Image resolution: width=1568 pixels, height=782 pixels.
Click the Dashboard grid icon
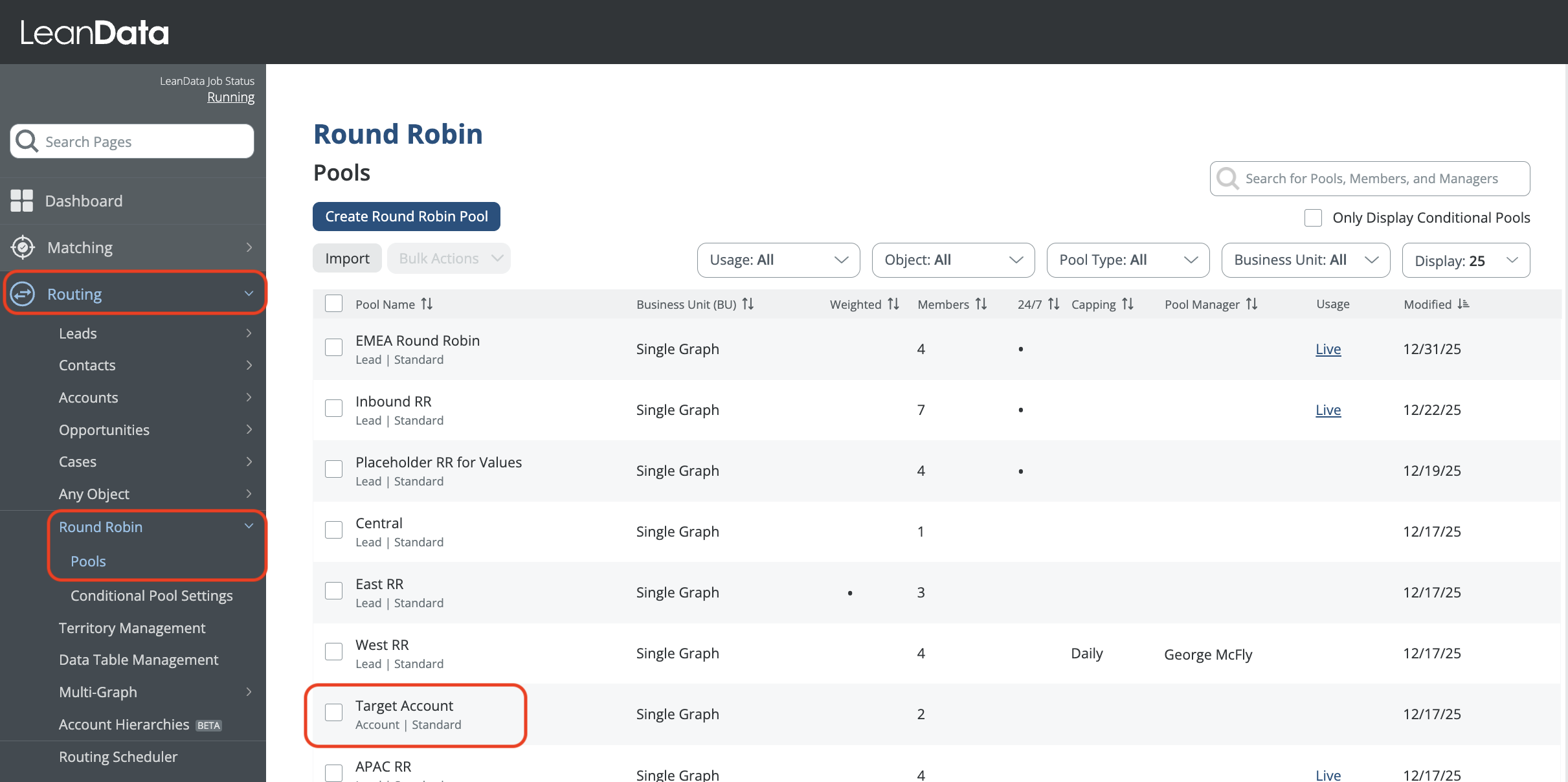point(21,201)
